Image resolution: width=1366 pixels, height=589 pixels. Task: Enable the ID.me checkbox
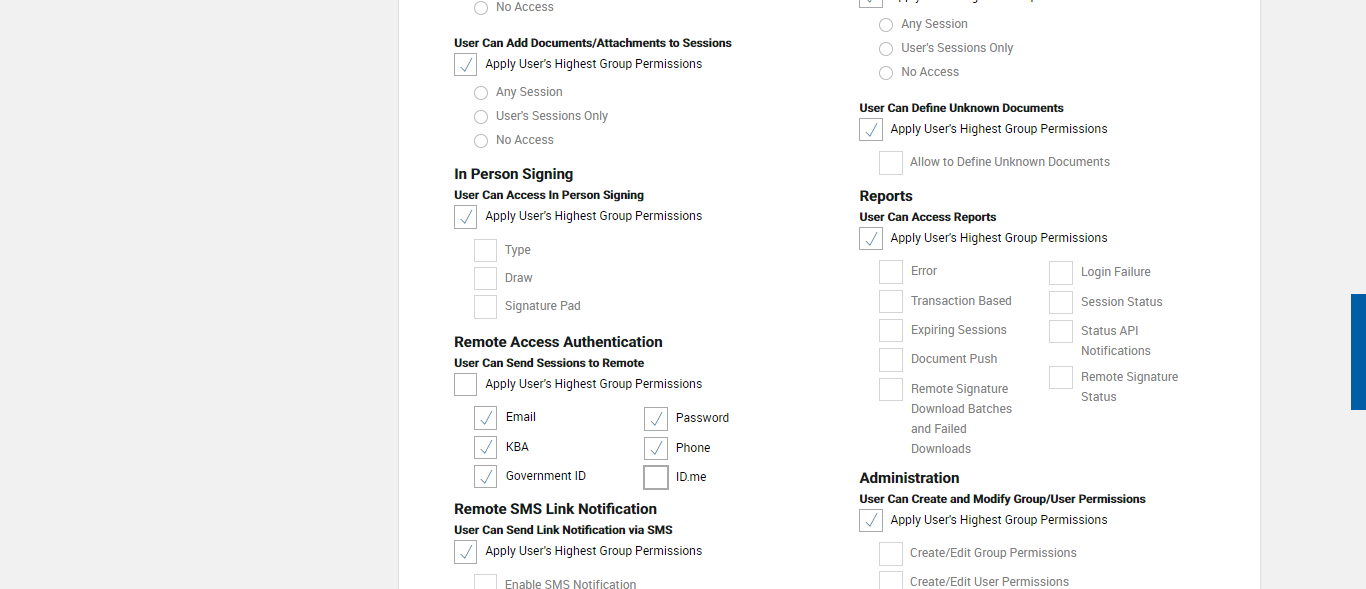coord(656,477)
